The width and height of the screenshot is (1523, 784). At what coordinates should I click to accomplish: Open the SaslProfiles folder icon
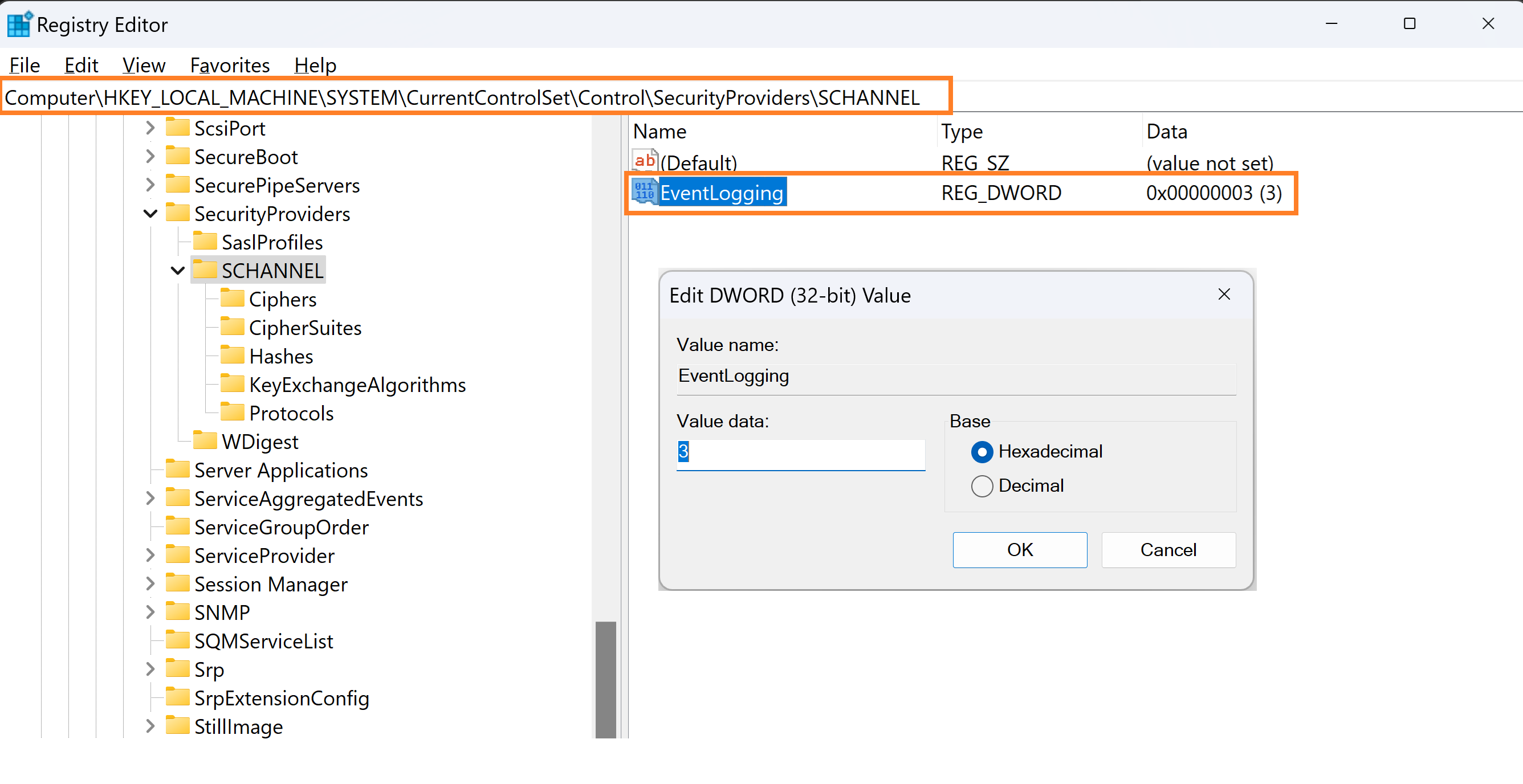(x=205, y=240)
